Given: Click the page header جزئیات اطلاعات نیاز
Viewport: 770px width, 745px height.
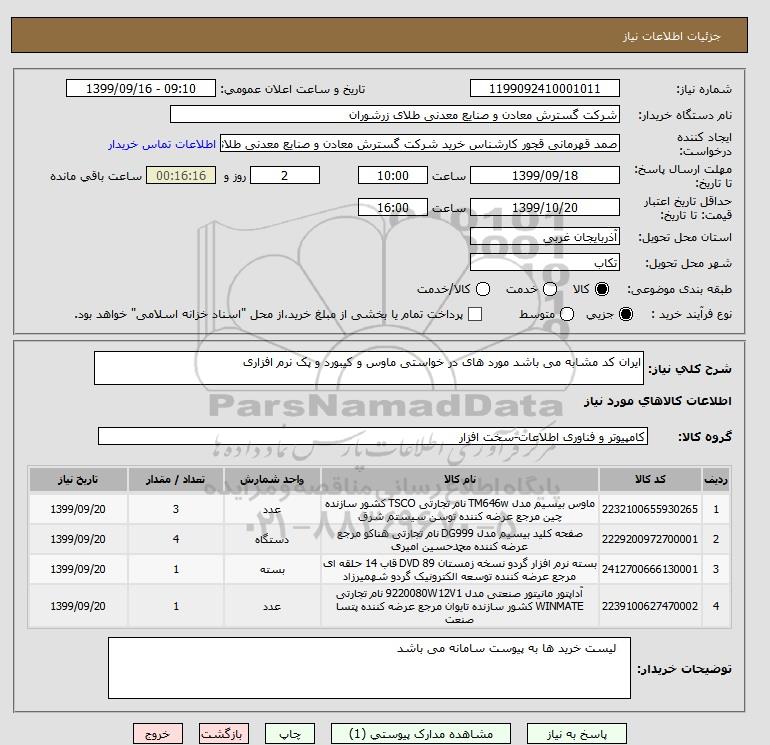Looking at the screenshot, I should click(x=671, y=36).
